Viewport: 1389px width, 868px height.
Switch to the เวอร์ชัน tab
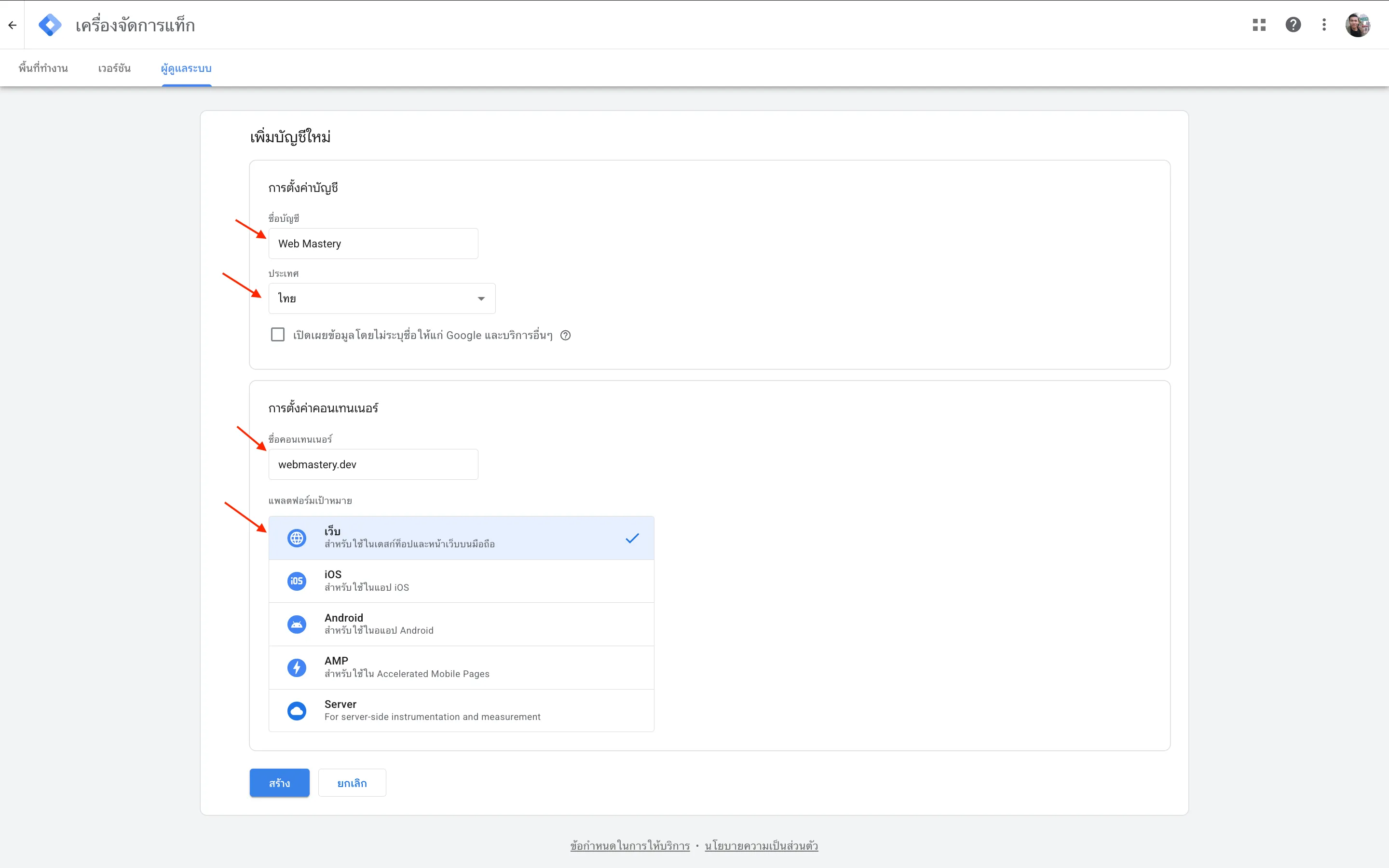114,68
